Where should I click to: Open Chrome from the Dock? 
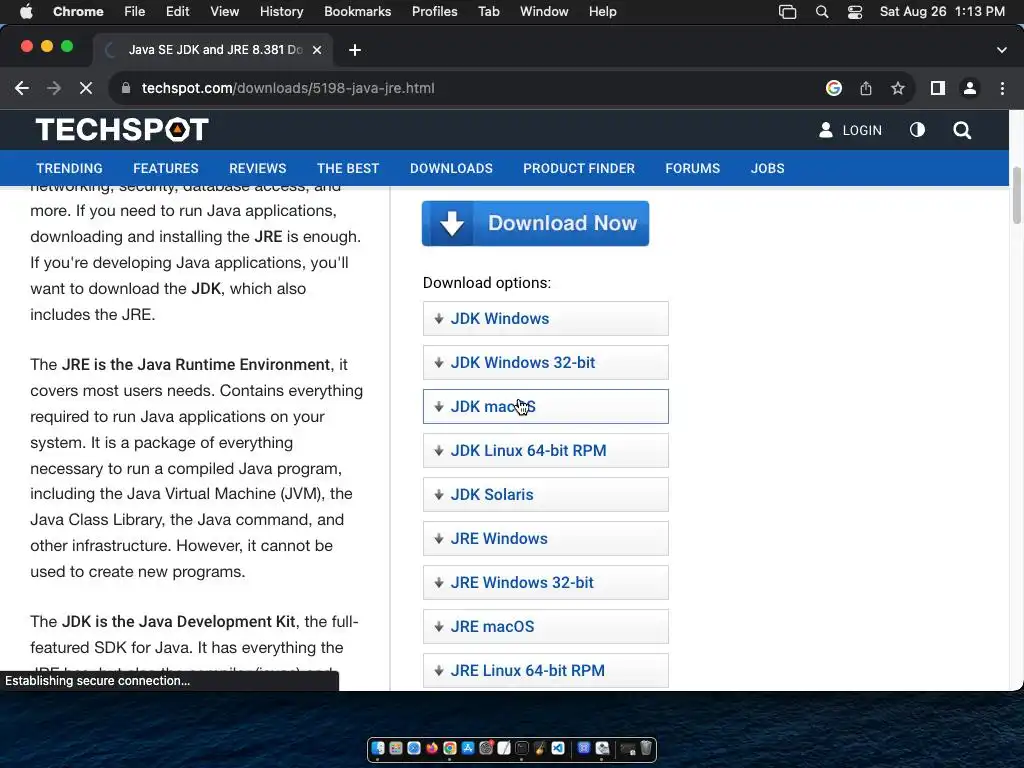tap(450, 748)
